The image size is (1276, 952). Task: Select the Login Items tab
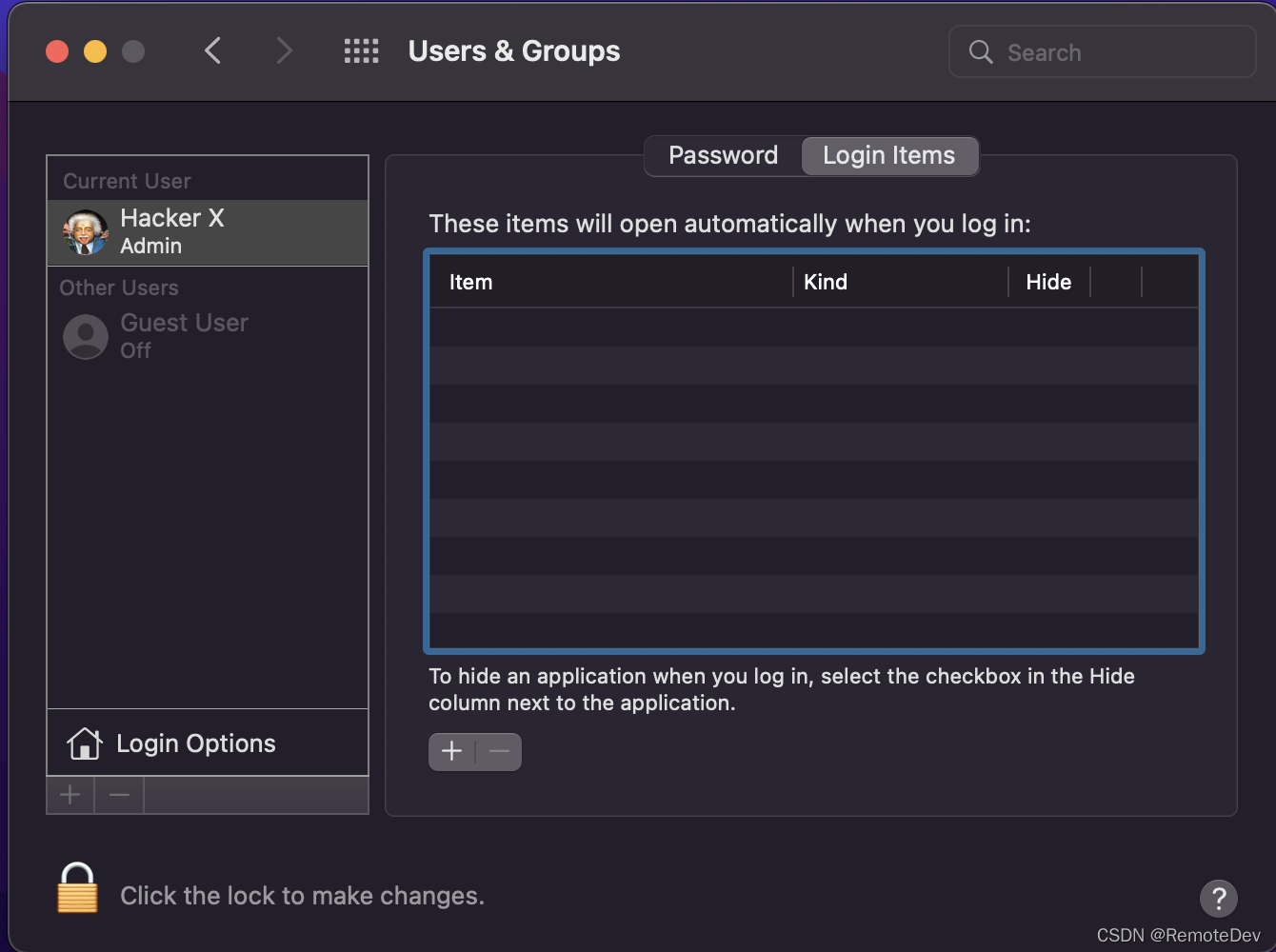[888, 155]
